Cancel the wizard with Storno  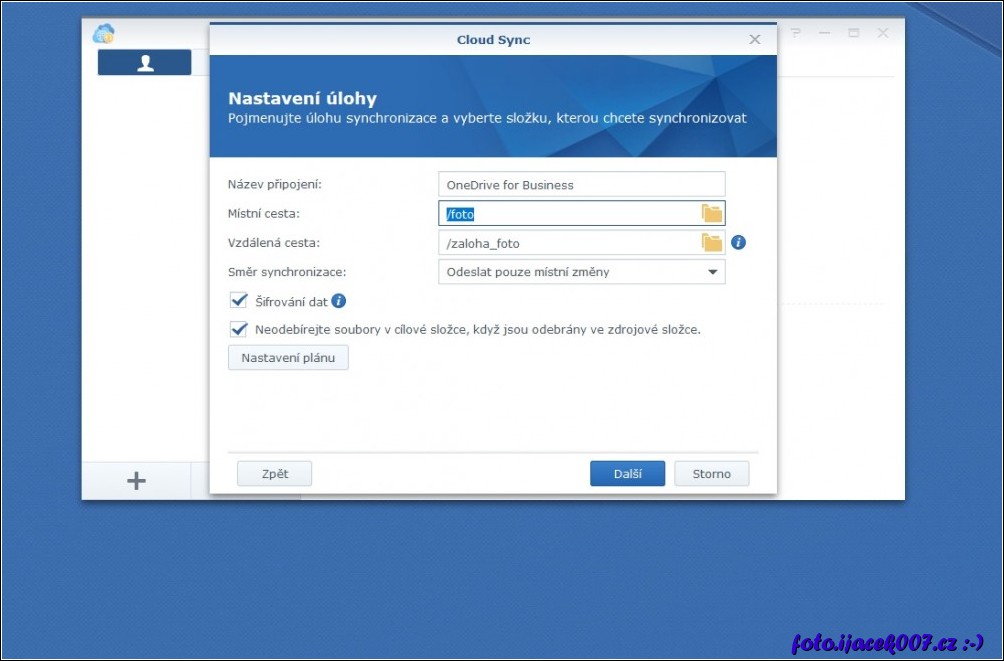pyautogui.click(x=711, y=474)
